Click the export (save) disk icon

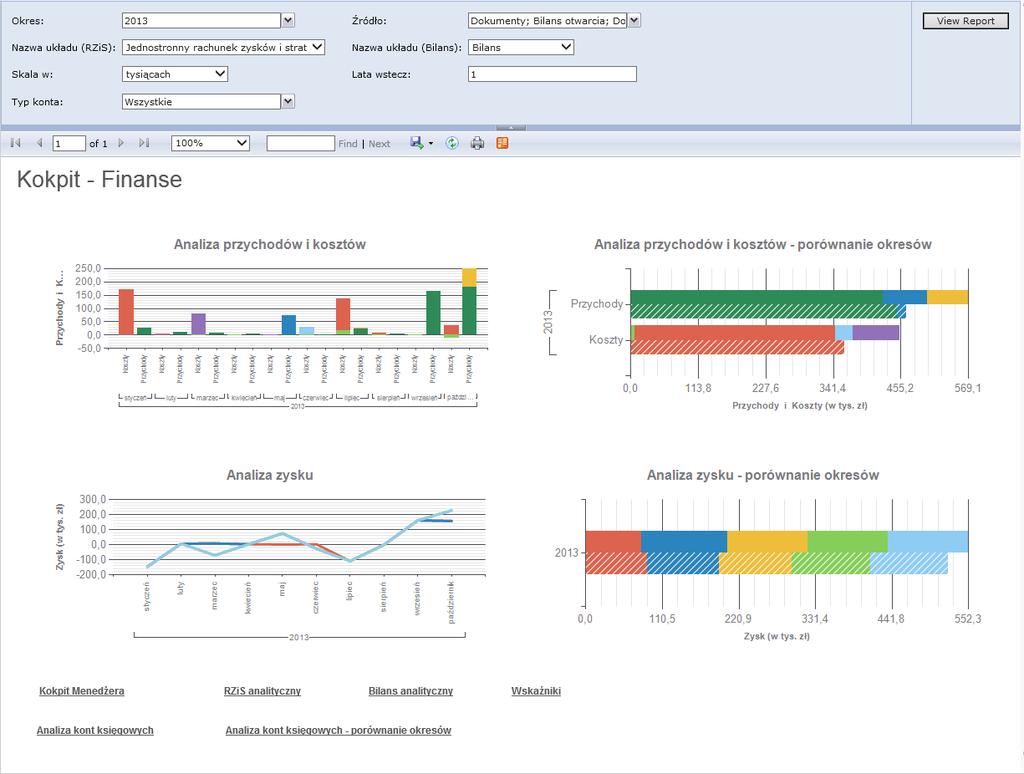(x=416, y=143)
